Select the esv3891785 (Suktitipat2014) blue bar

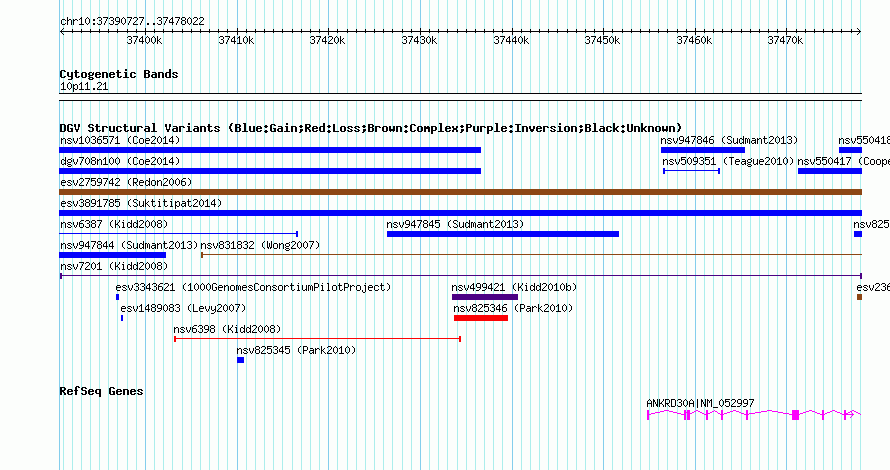pos(460,213)
